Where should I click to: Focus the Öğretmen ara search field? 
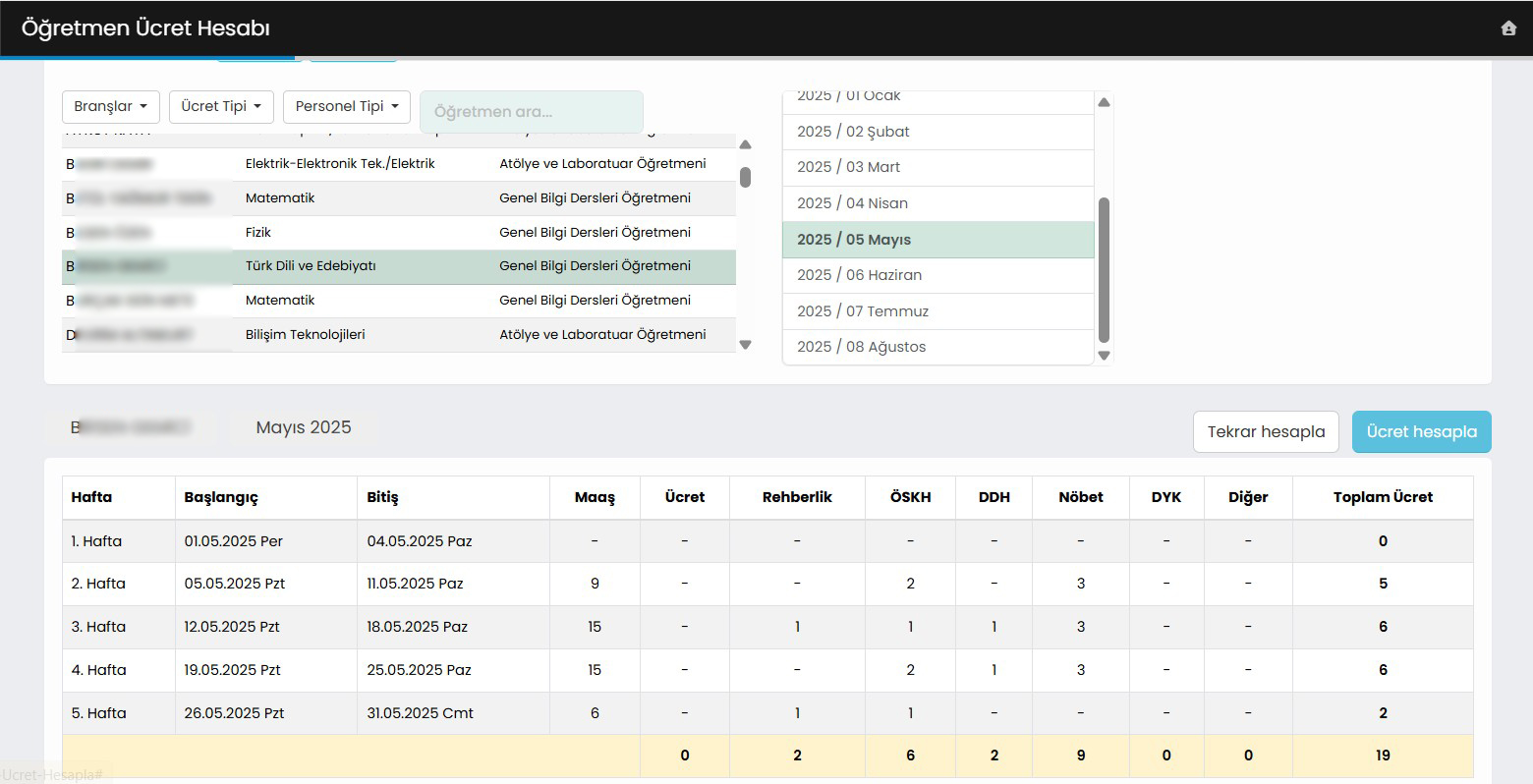click(x=532, y=112)
